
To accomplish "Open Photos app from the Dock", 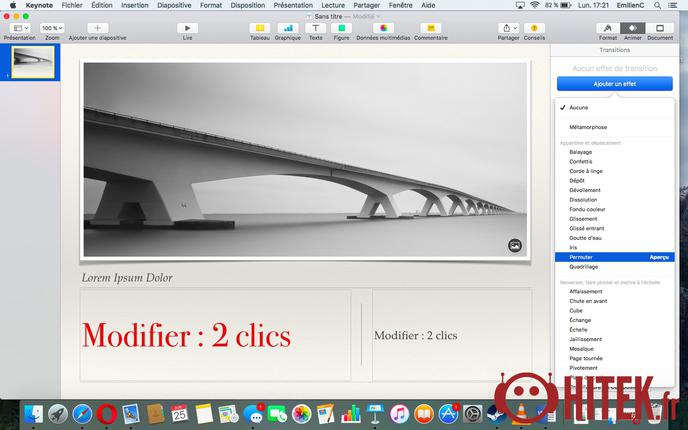I will [x=301, y=414].
